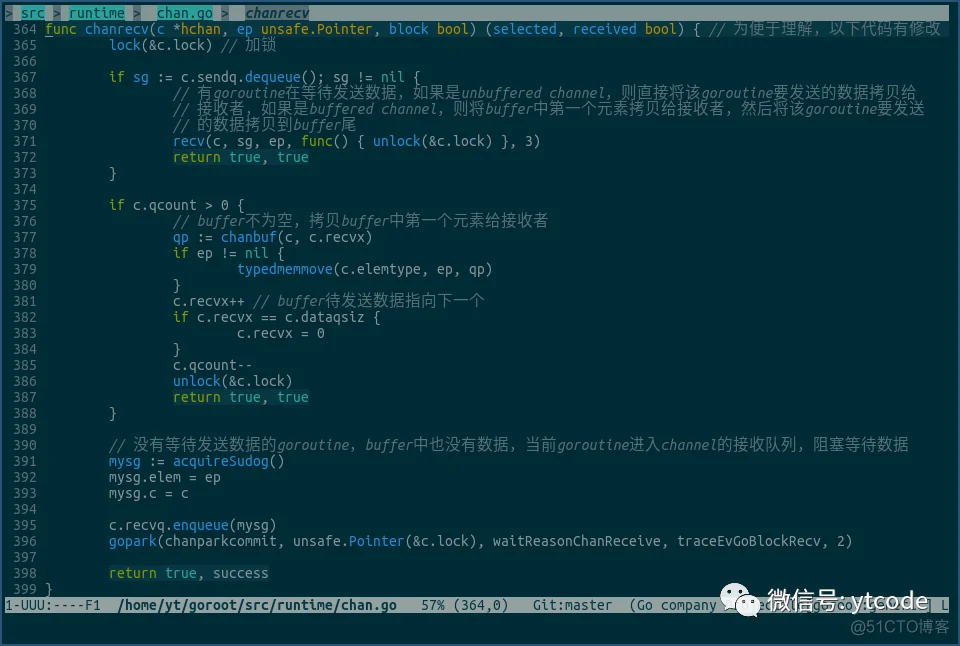This screenshot has width=960, height=646.
Task: Click 'mysg.c = c' on line 393
Action: point(149,494)
